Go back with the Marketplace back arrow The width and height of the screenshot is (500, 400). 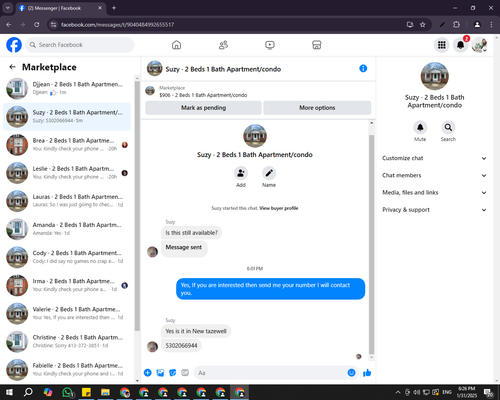coord(12,67)
